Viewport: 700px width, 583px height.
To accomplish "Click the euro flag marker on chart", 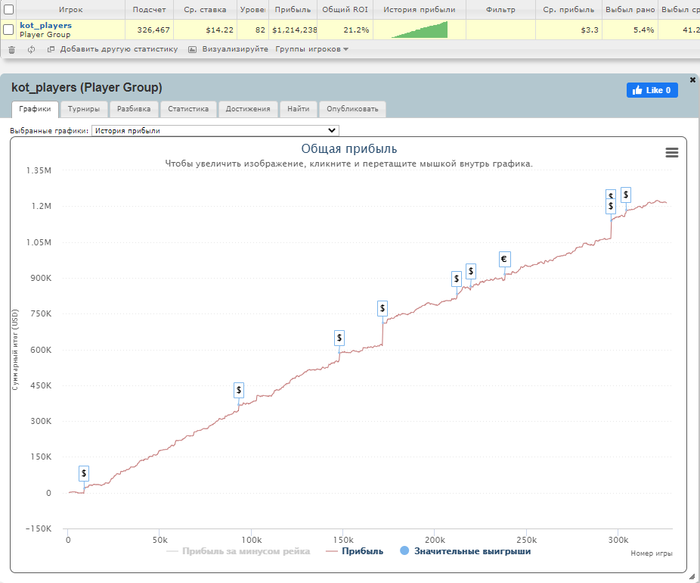I will pyautogui.click(x=504, y=258).
